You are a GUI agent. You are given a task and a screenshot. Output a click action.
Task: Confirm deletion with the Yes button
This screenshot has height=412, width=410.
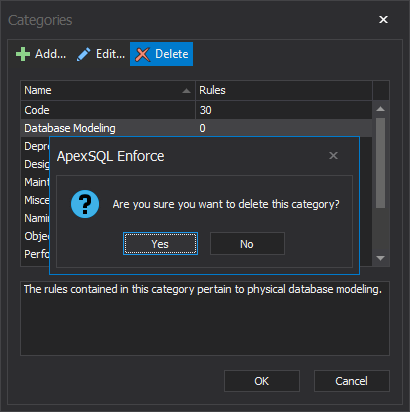(x=160, y=244)
